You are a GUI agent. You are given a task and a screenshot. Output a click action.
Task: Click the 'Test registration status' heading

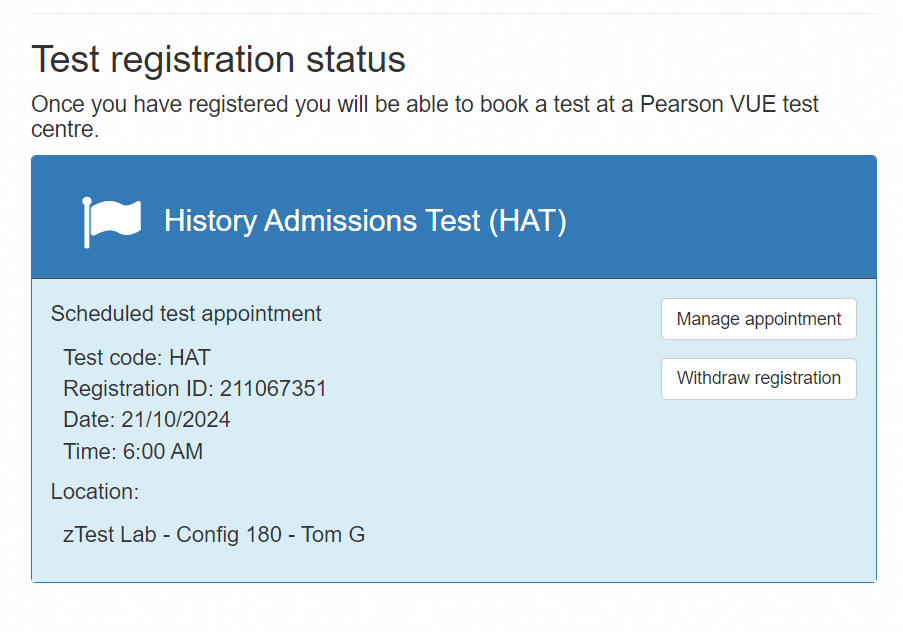(x=218, y=60)
